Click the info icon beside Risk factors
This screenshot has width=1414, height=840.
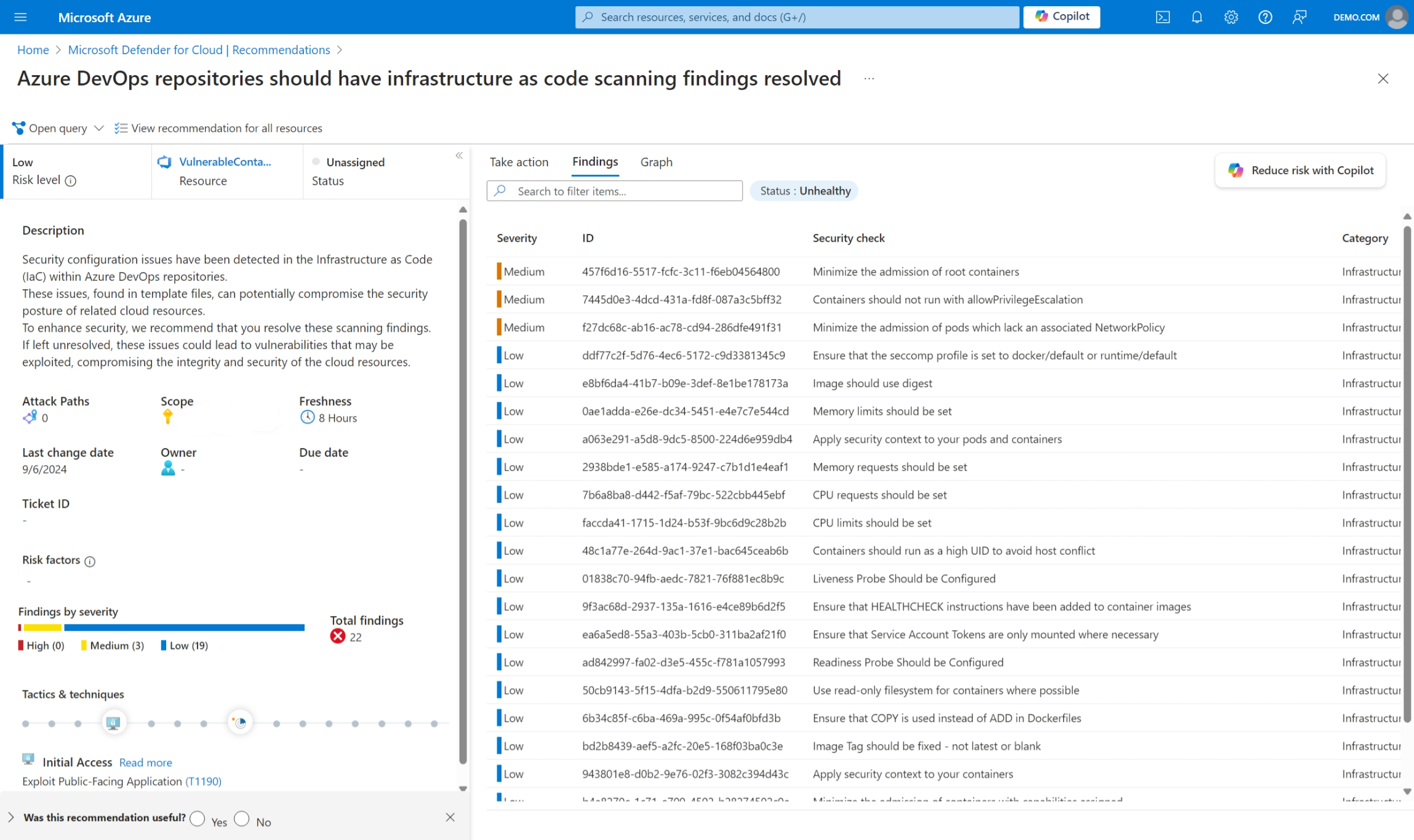[90, 561]
